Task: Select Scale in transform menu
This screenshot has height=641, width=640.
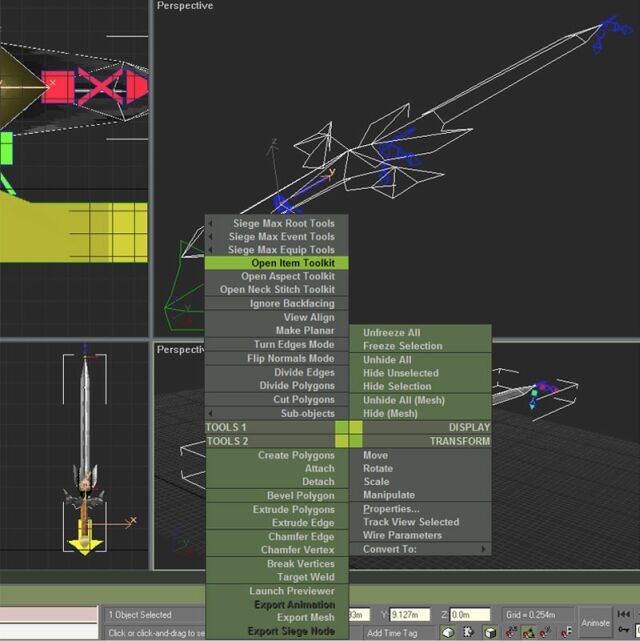Action: [421, 481]
